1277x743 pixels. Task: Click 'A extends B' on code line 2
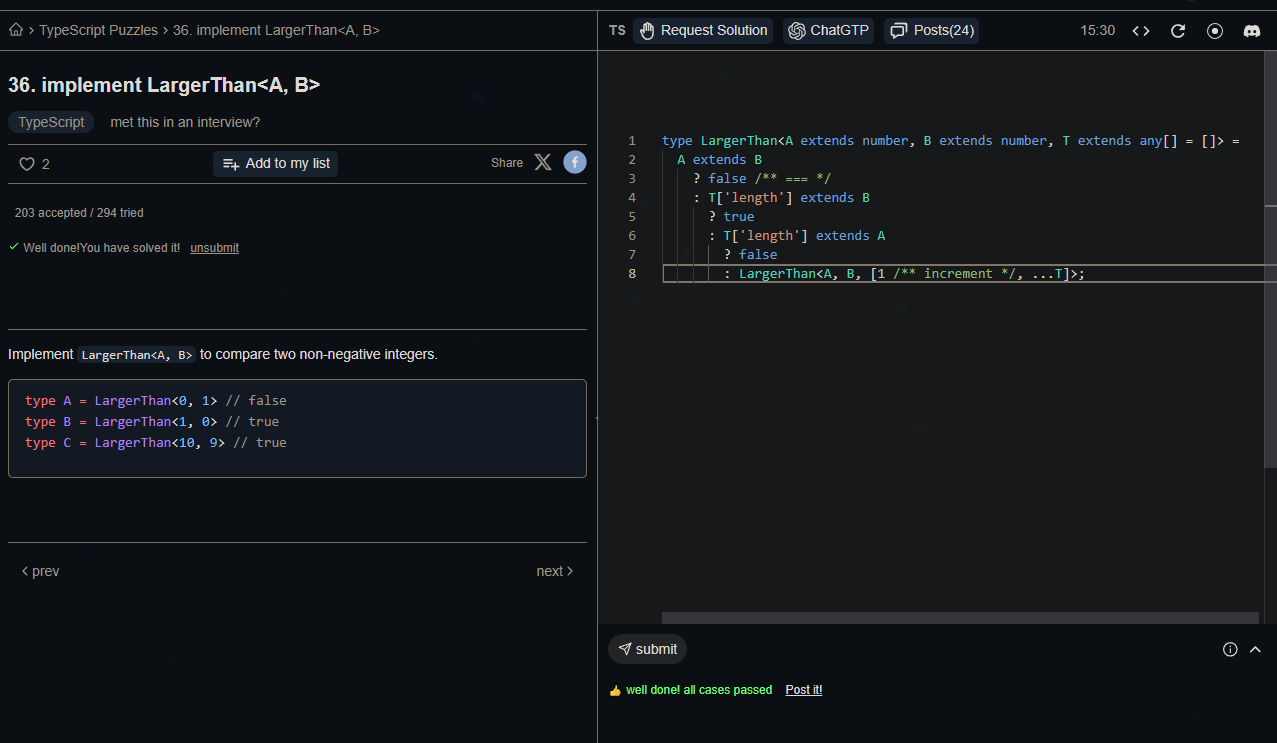[719, 160]
